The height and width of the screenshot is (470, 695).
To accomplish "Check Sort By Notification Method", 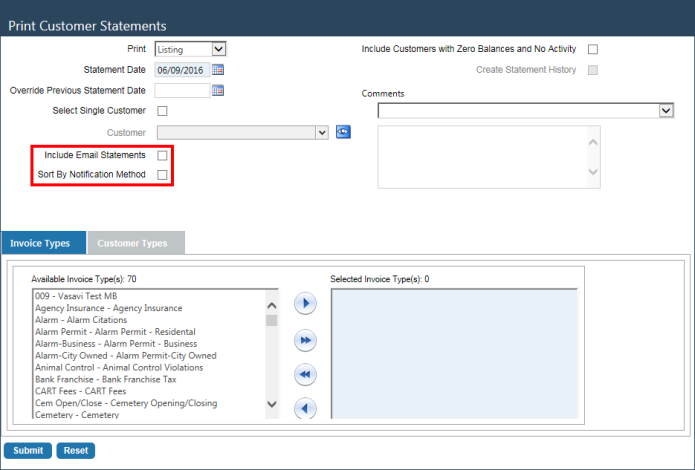I will click(163, 175).
